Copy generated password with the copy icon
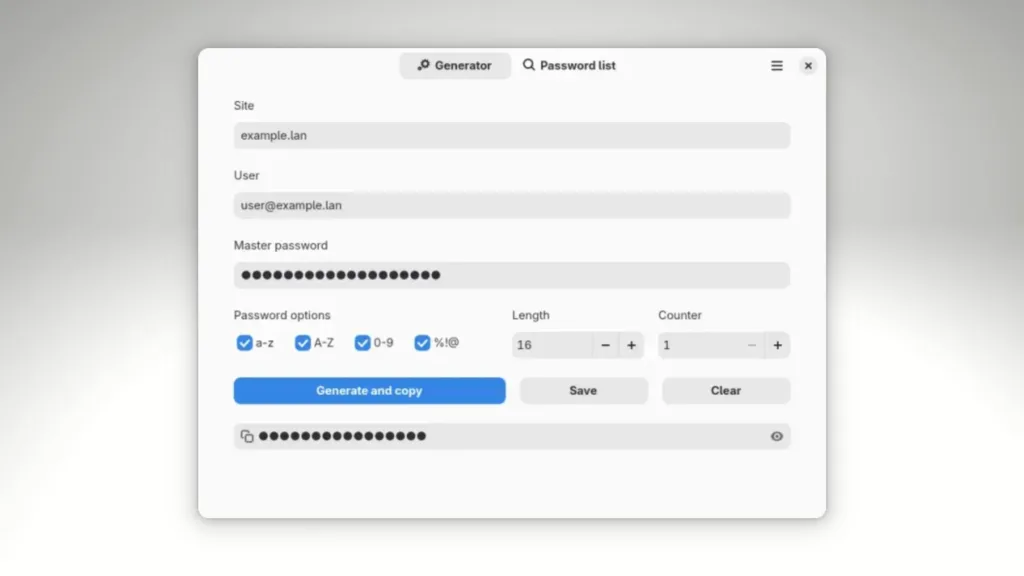1024x576 pixels. click(x=247, y=436)
